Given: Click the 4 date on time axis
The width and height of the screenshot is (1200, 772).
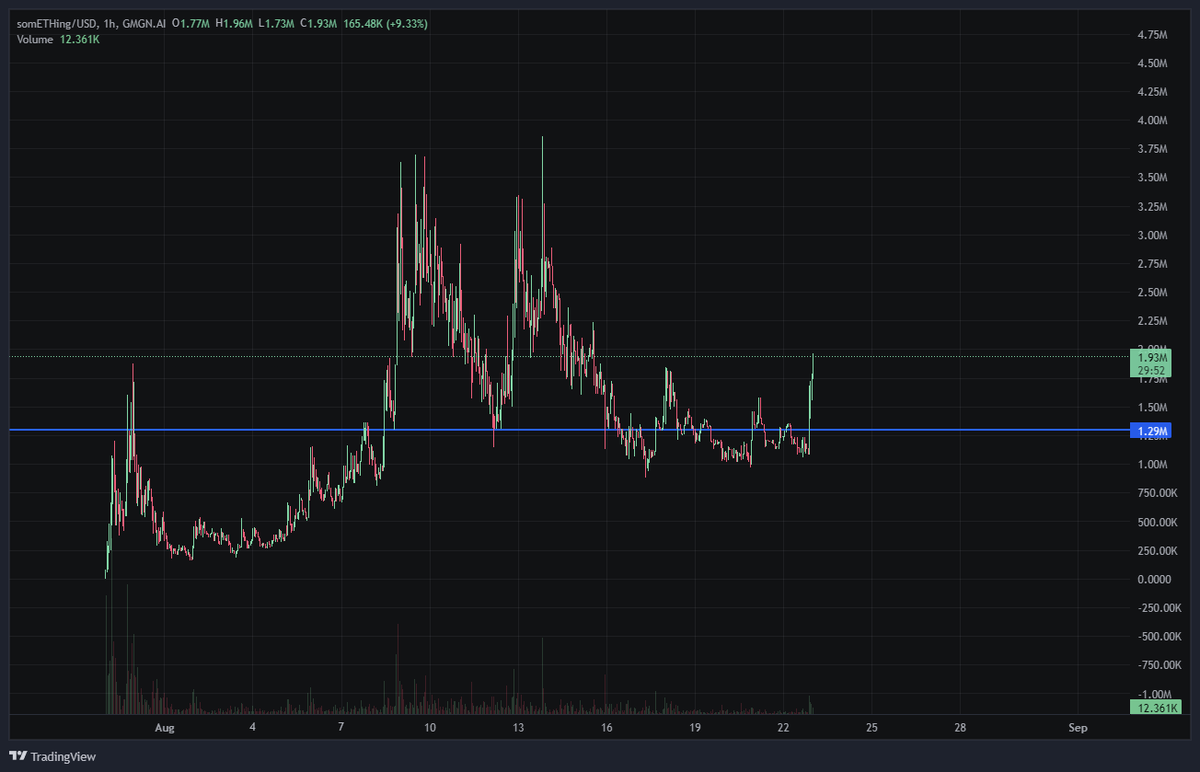Looking at the screenshot, I should click(253, 727).
